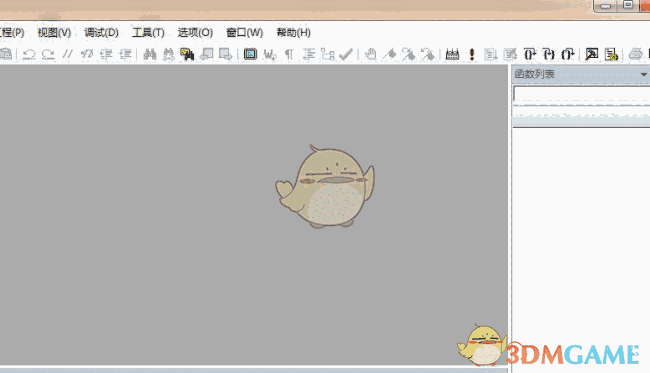Image resolution: width=650 pixels, height=373 pixels.
Task: Click the toggle bookmark flag icon
Action: [390, 54]
